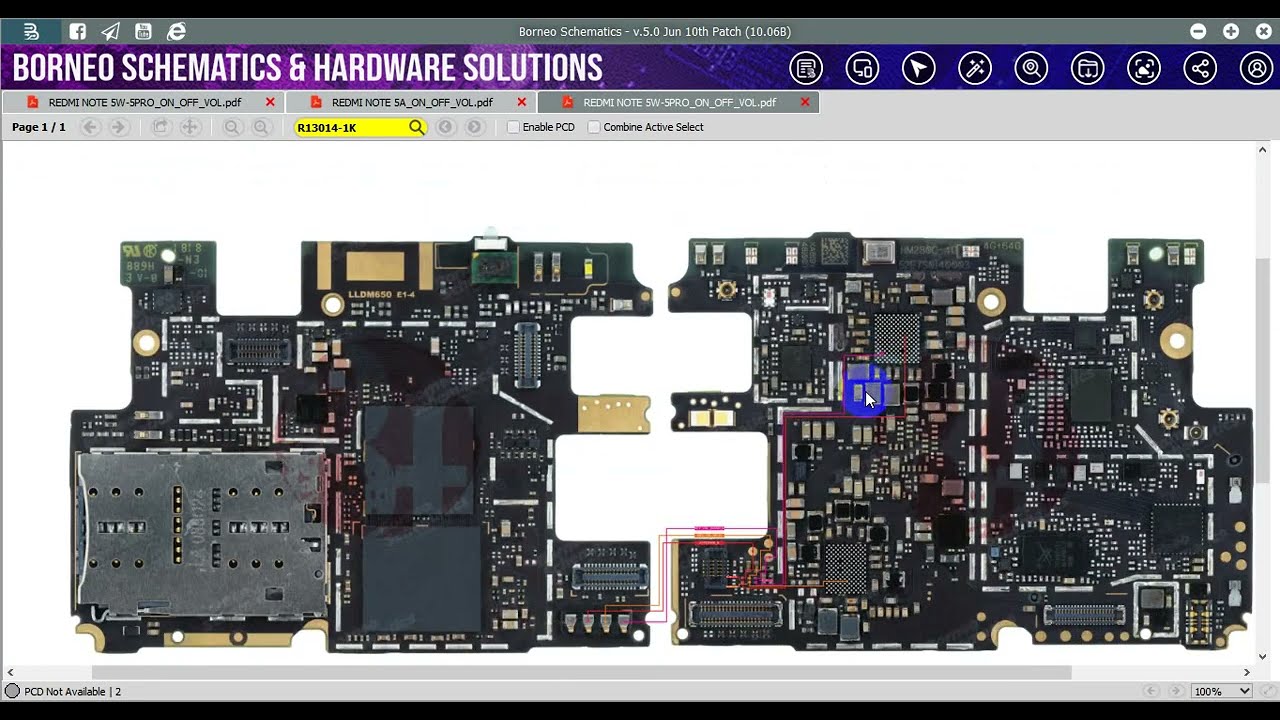
Task: Click the zoom out magnifier icon
Action: pos(232,127)
